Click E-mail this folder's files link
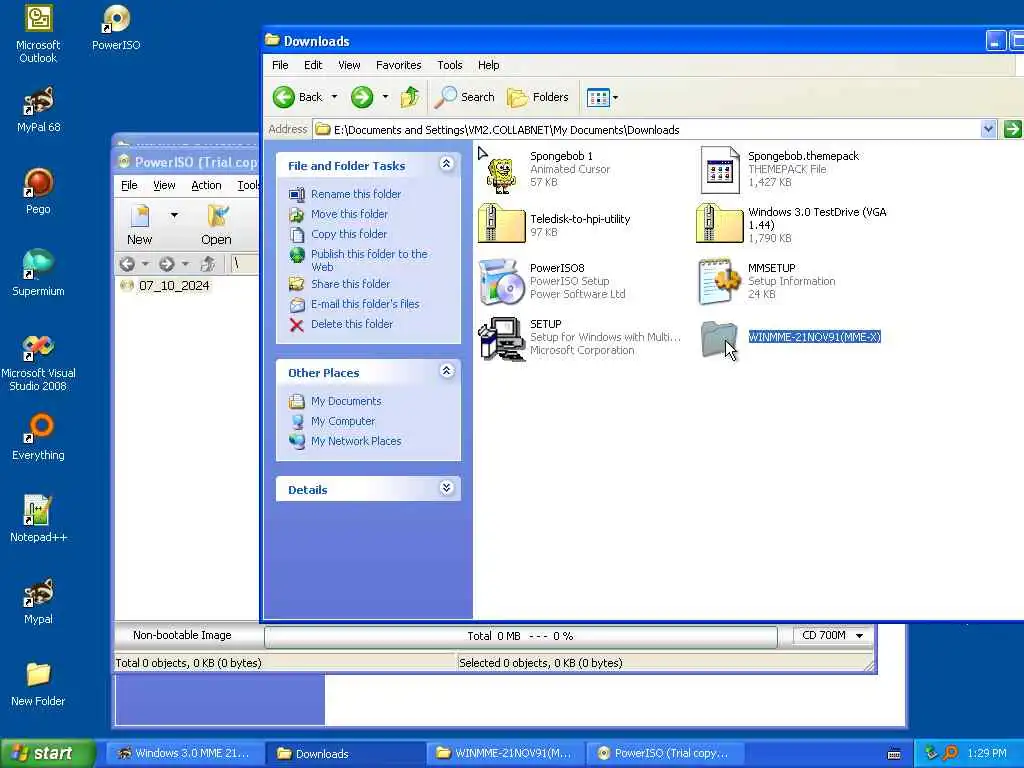 pos(365,304)
